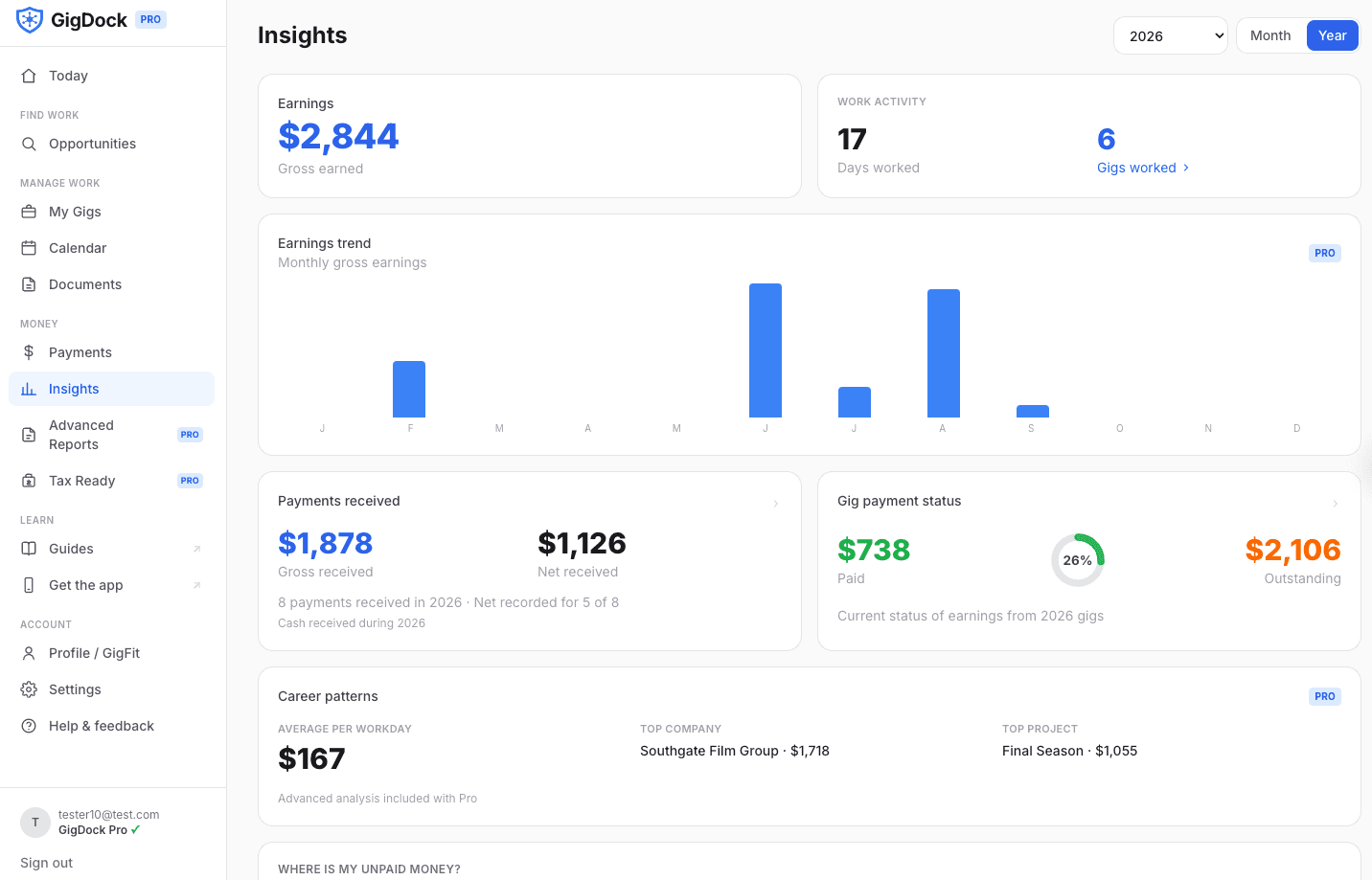This screenshot has height=880, width=1372.
Task: Switch the view to Month
Action: 1270,35
